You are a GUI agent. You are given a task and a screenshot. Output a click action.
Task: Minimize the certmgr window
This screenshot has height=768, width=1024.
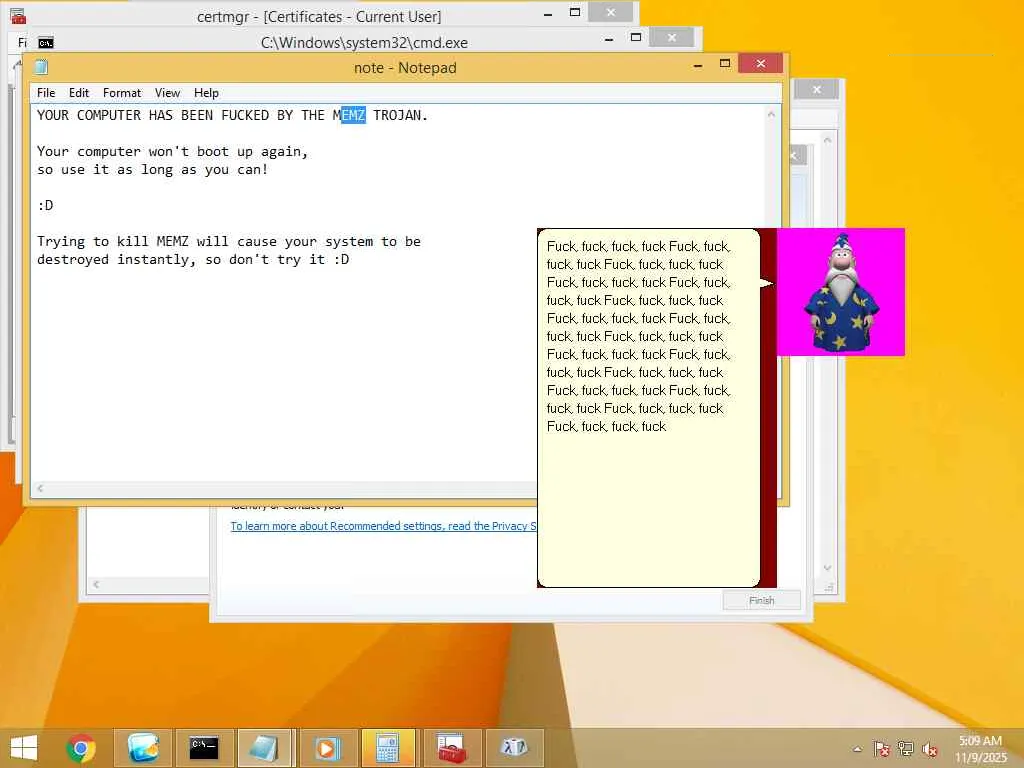coord(548,13)
